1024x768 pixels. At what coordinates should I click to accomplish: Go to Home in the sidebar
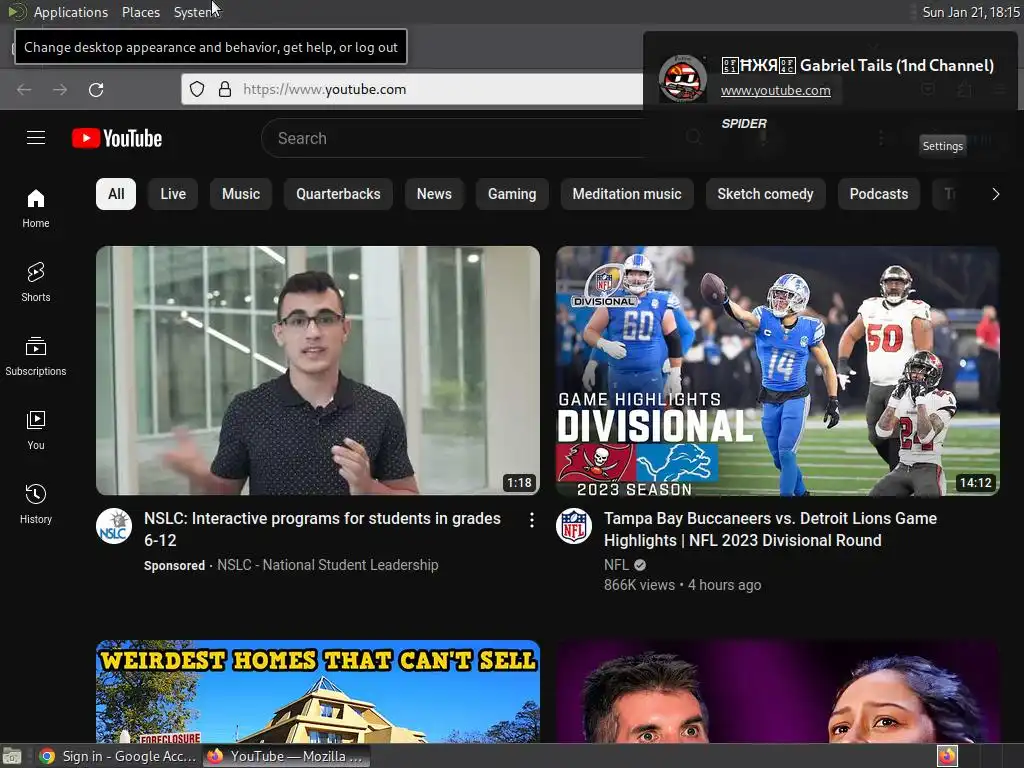tap(36, 208)
